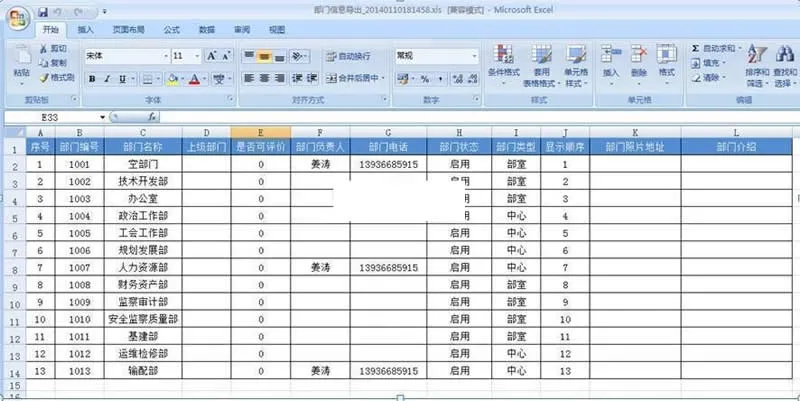Open the customize quick access toolbar arrow
800x401 pixels.
(105, 12)
